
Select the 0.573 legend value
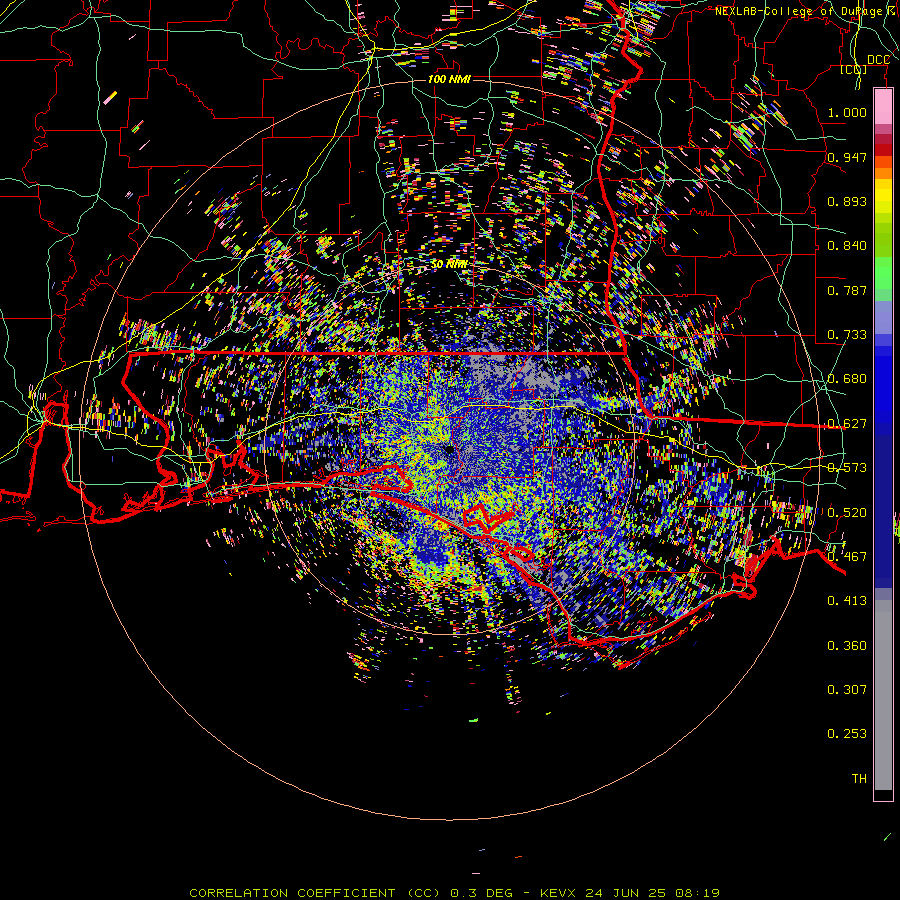847,468
